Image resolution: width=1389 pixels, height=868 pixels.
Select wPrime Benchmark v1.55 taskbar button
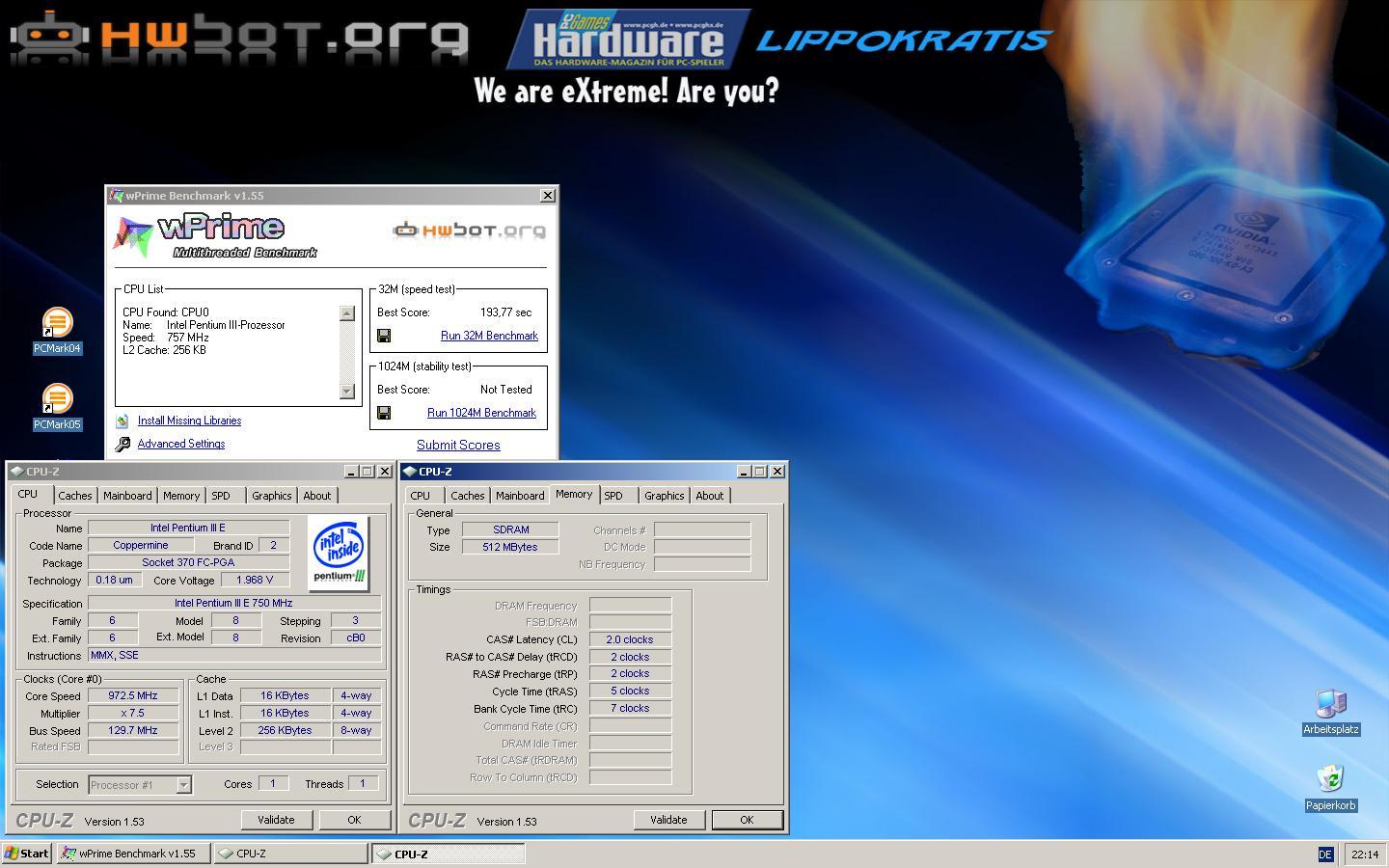(x=133, y=854)
